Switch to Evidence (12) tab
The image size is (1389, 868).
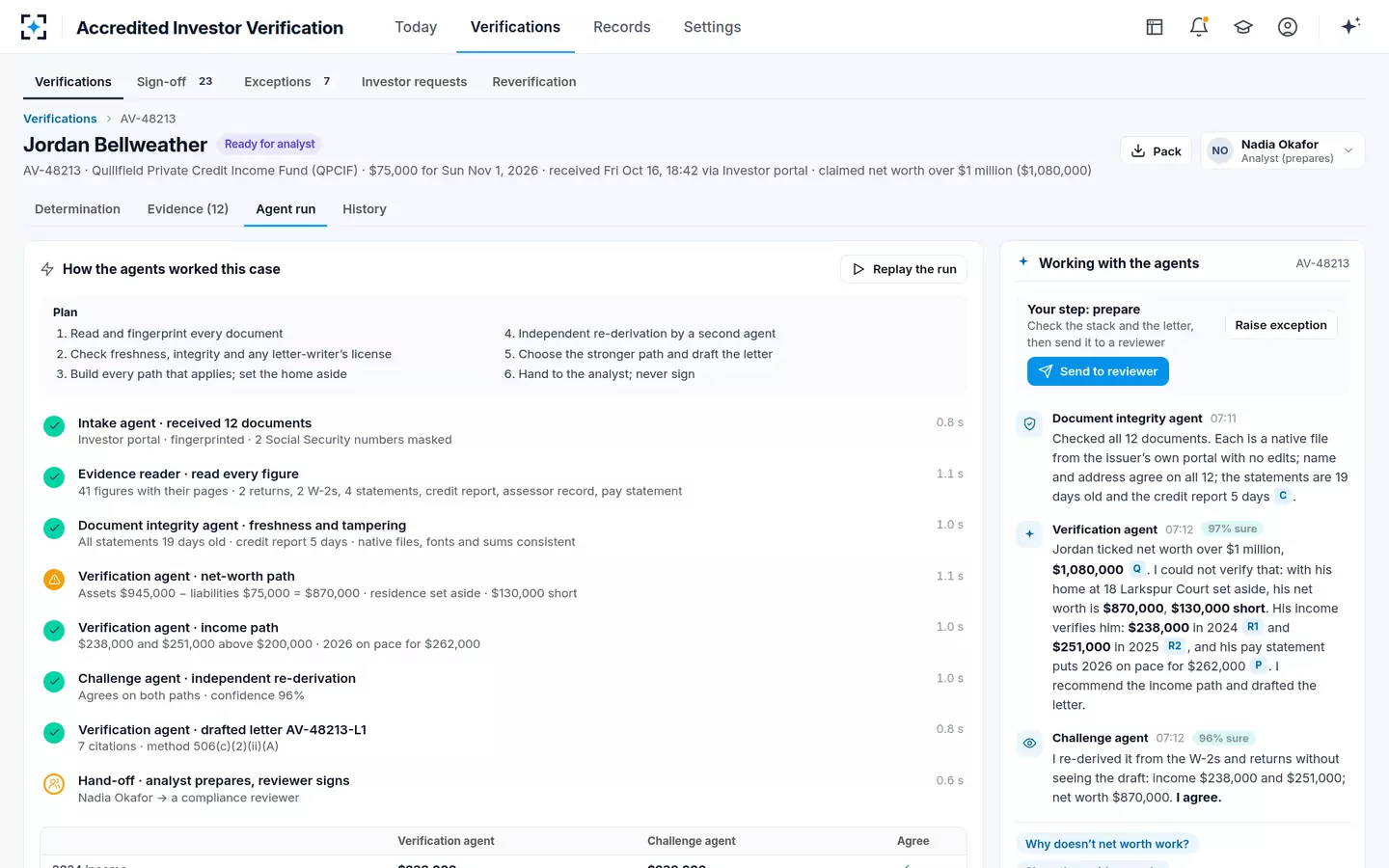[188, 209]
